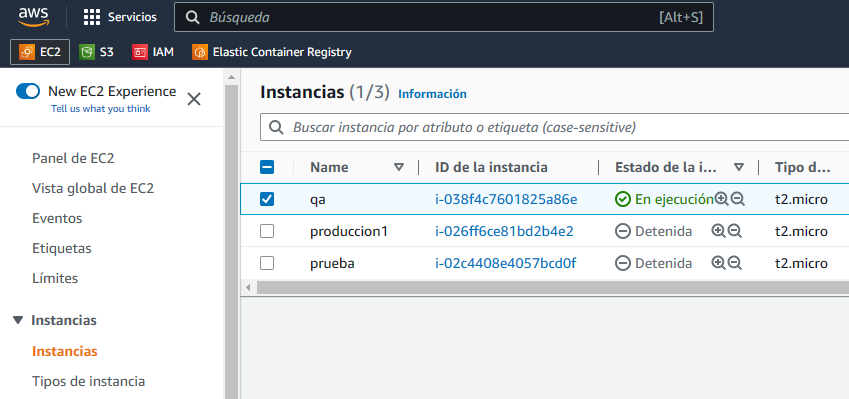The image size is (849, 399).
Task: Click the Información link
Action: point(432,94)
